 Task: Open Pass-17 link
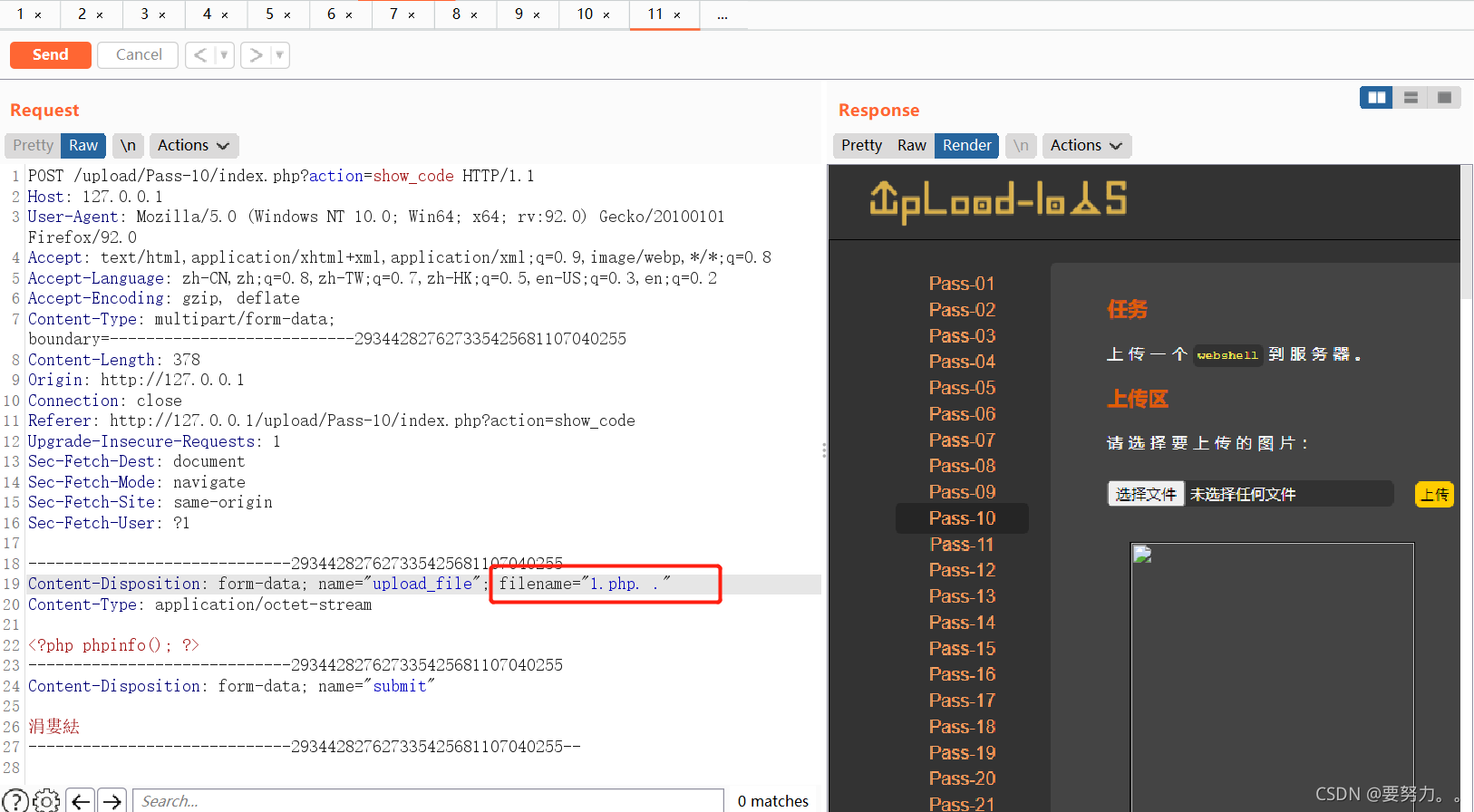962,701
